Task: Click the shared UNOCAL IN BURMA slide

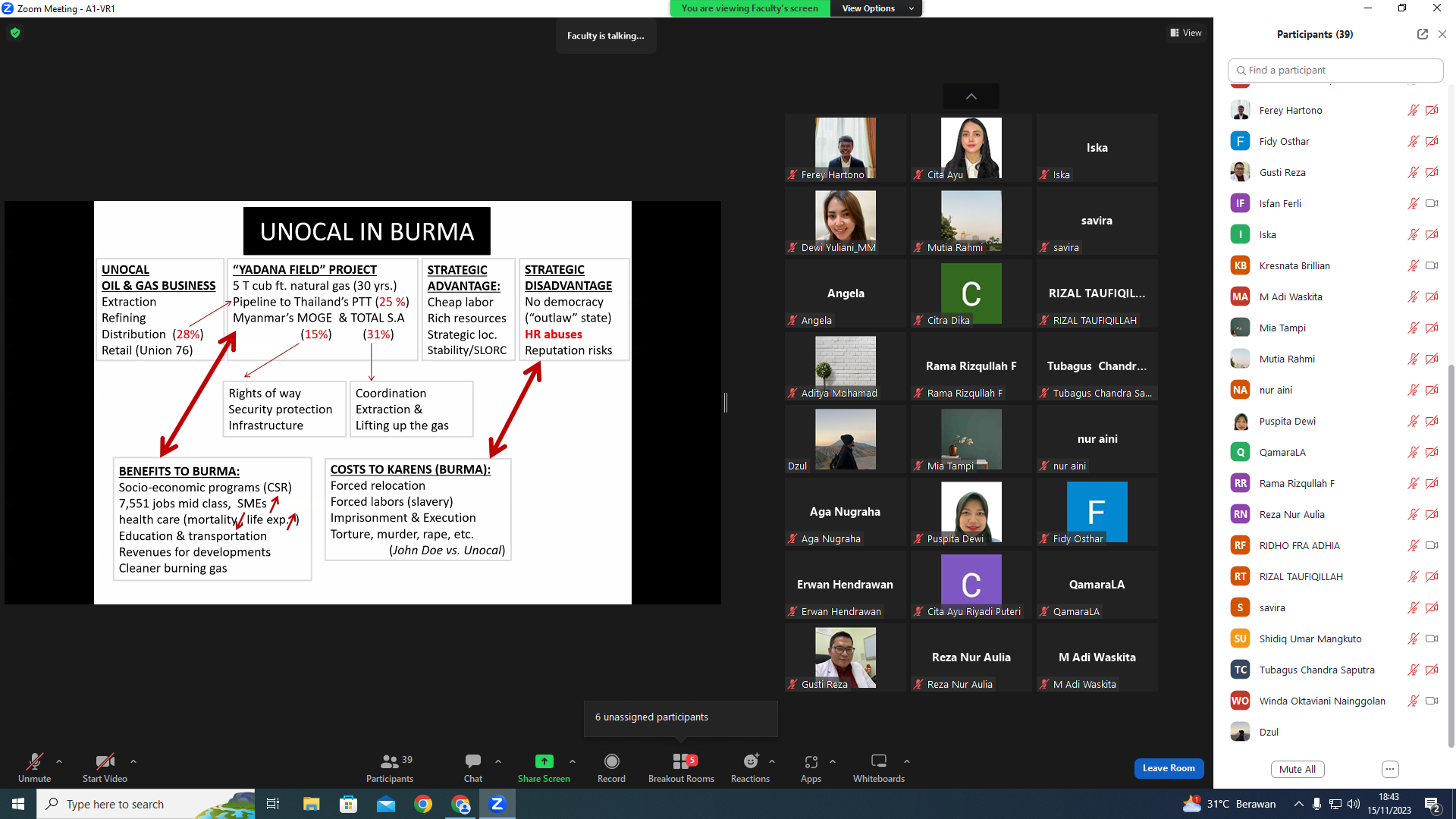Action: point(362,403)
